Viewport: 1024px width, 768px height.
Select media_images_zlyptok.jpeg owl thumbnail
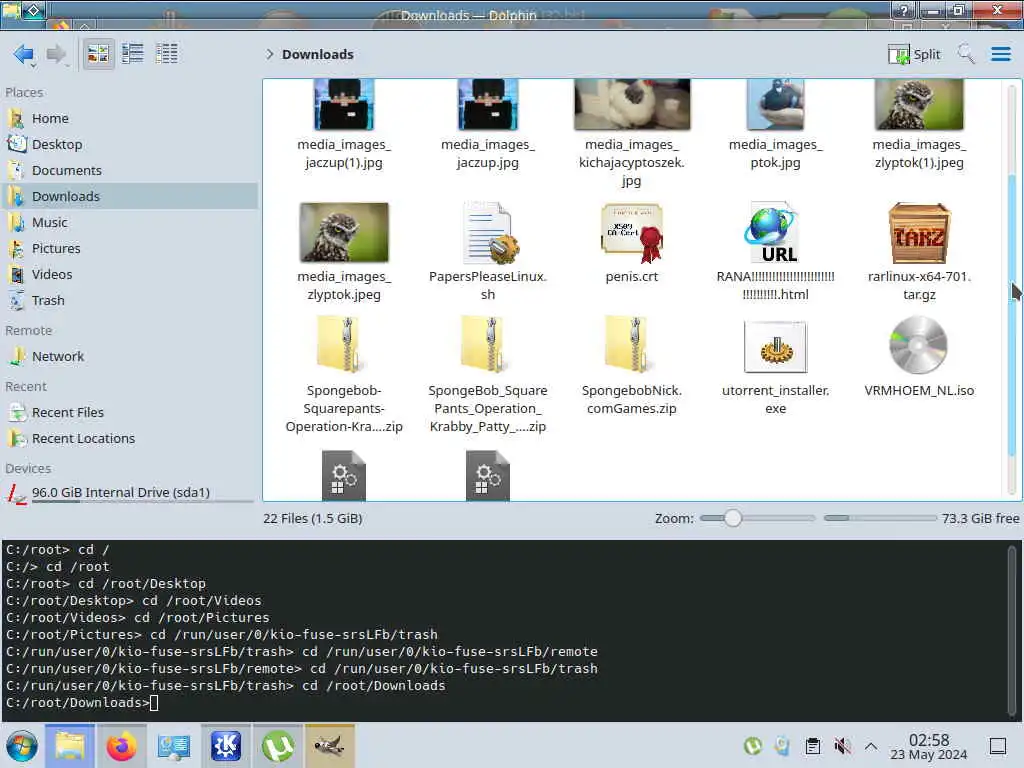click(344, 232)
